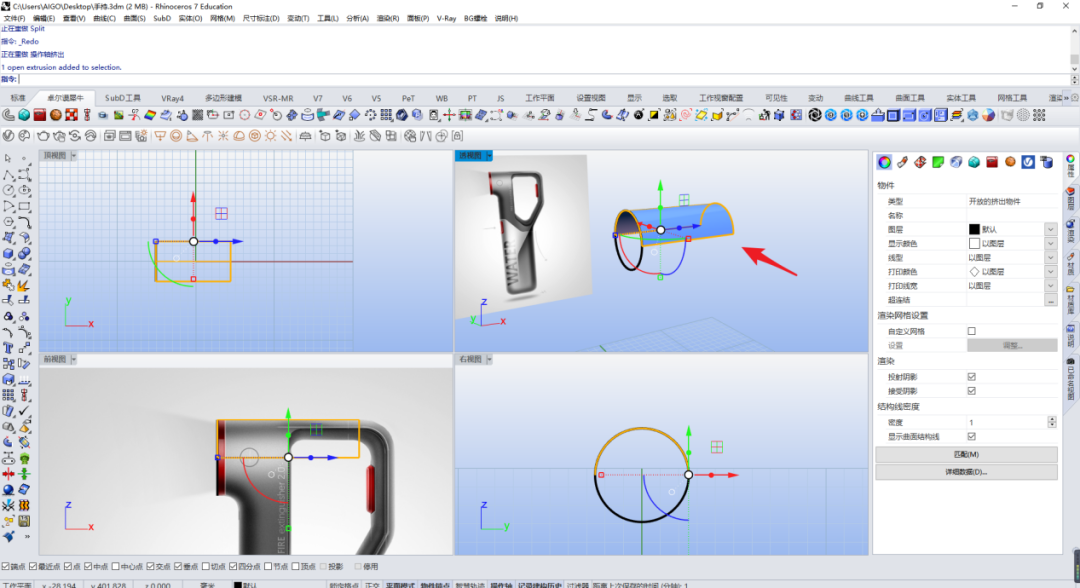Click the multicolor pie sphere icon
1080x588 pixels.
tap(988, 115)
